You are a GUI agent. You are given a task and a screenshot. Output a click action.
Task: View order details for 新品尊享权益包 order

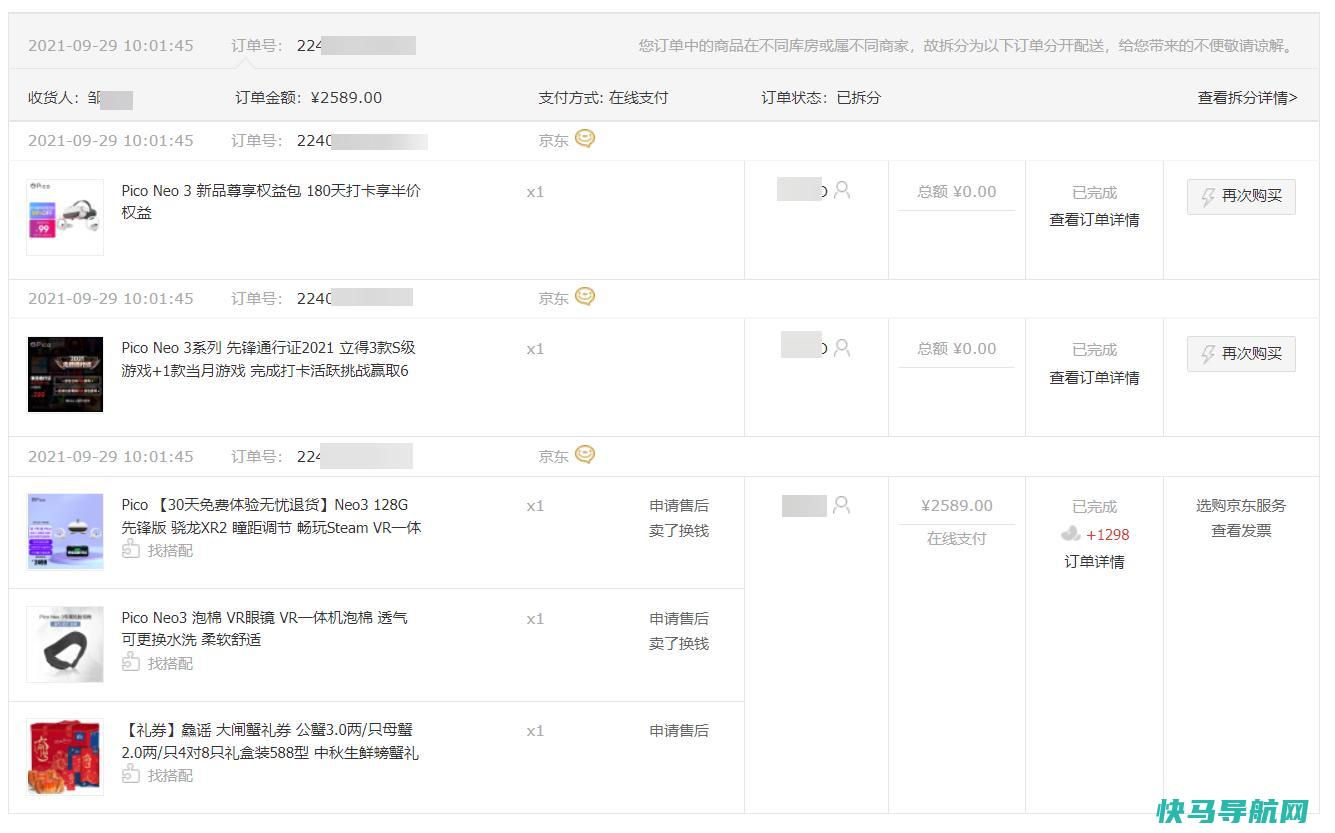pos(1094,220)
